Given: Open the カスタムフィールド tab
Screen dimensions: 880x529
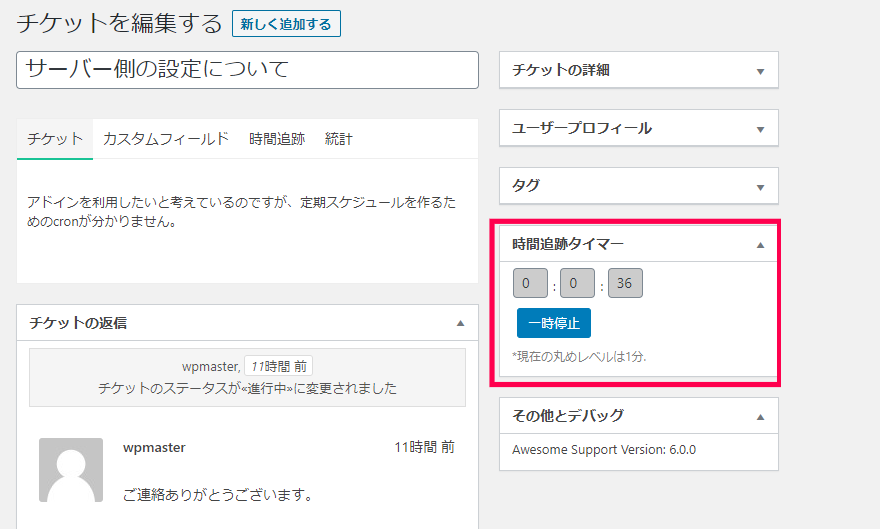Looking at the screenshot, I should click(x=166, y=139).
